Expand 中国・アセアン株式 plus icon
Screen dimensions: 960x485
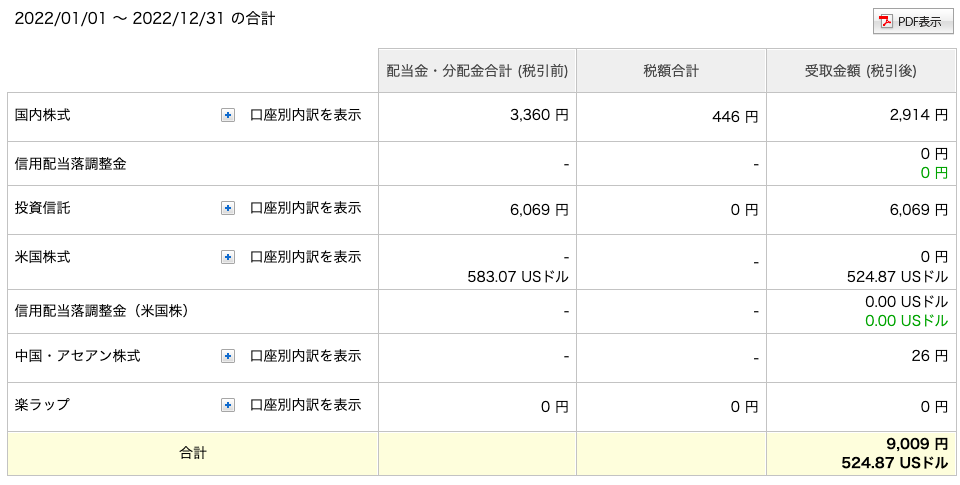pos(228,356)
